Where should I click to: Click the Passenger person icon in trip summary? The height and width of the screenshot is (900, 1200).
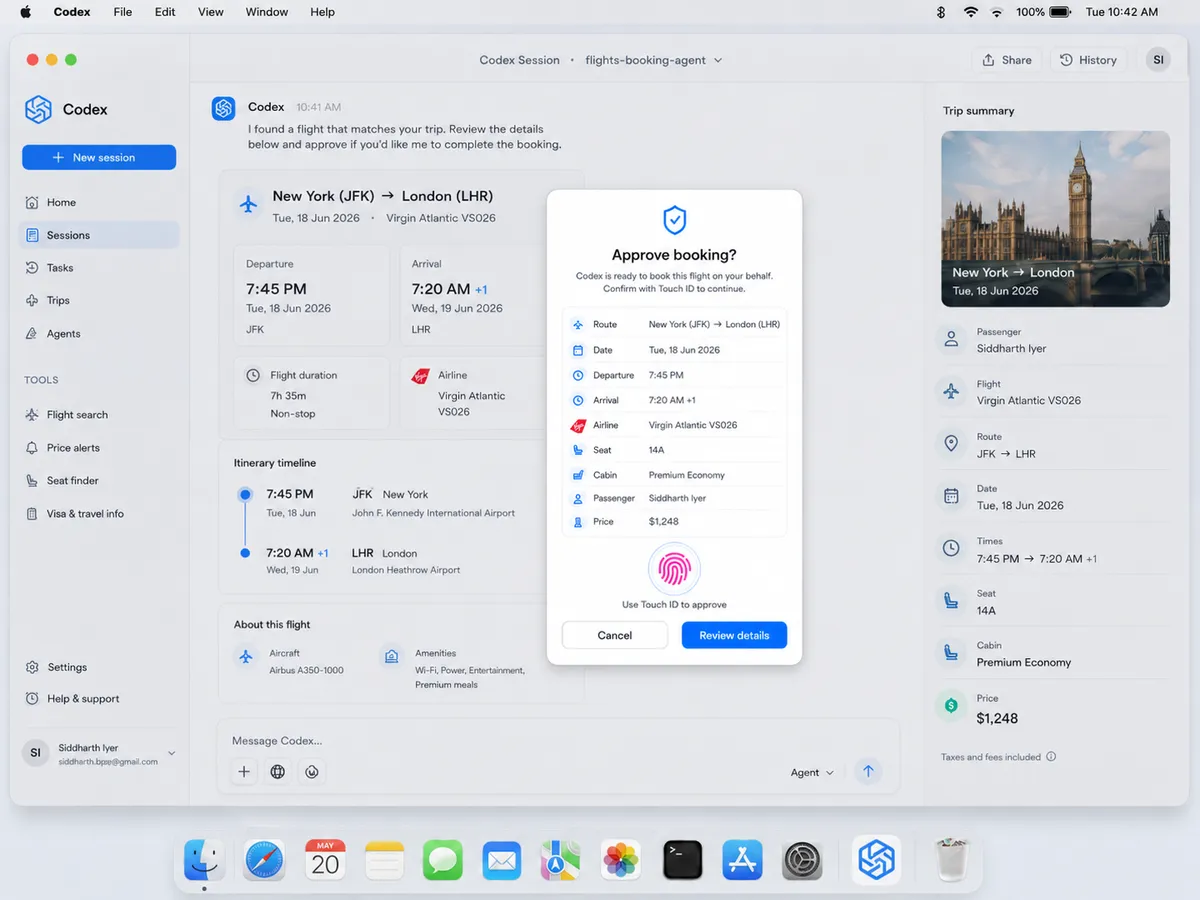point(951,339)
